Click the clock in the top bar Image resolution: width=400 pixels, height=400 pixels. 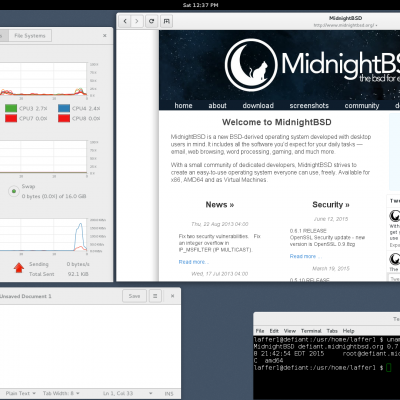[x=200, y=5]
